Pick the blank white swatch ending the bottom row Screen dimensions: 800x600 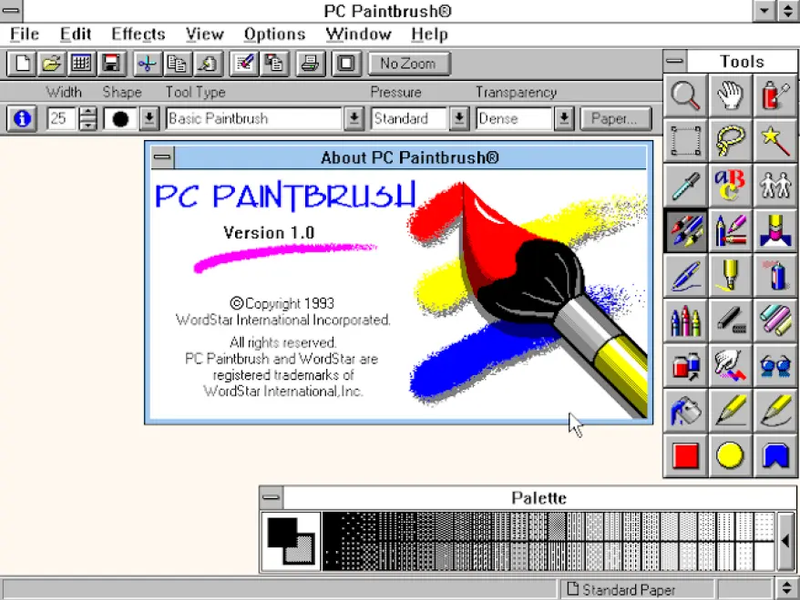pos(764,556)
